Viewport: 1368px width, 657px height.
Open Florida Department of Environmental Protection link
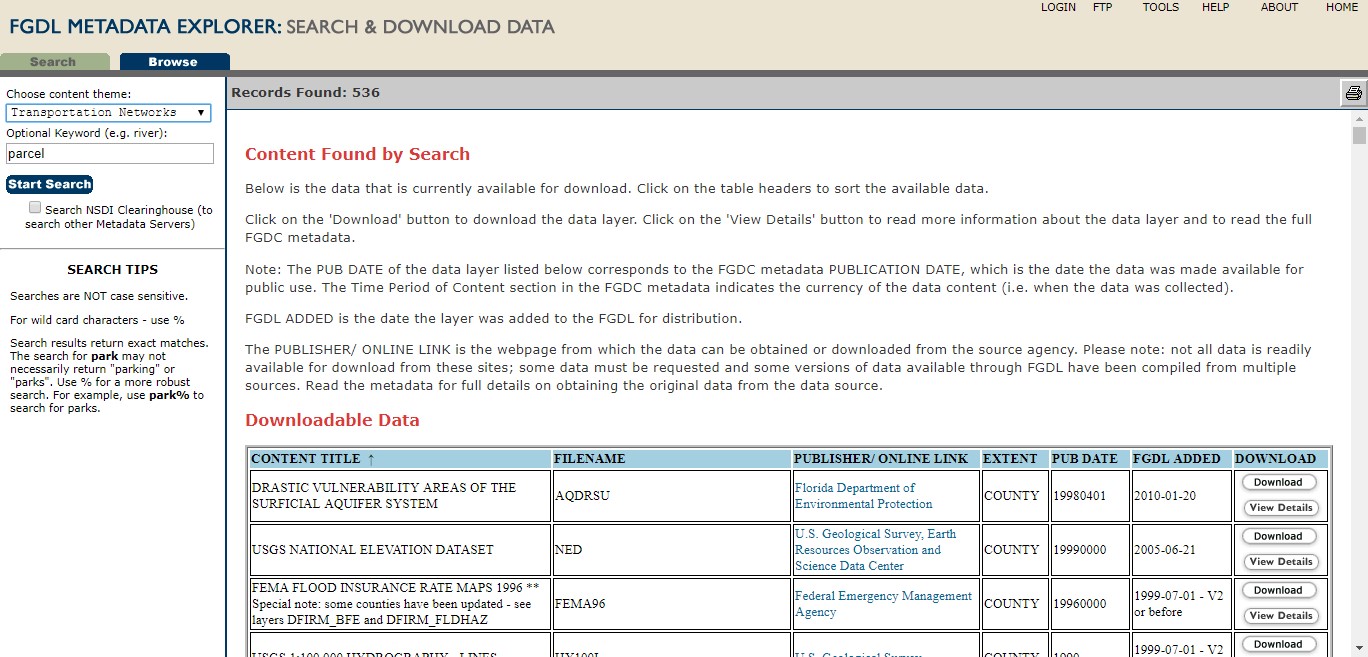coord(864,496)
